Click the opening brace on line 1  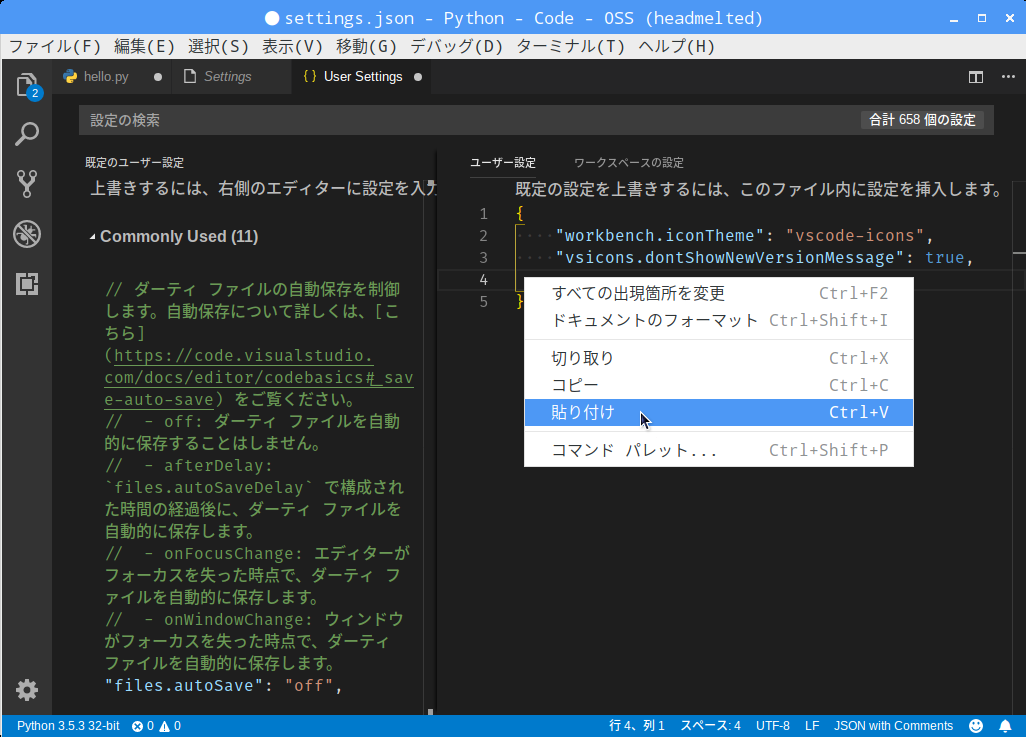(520, 213)
